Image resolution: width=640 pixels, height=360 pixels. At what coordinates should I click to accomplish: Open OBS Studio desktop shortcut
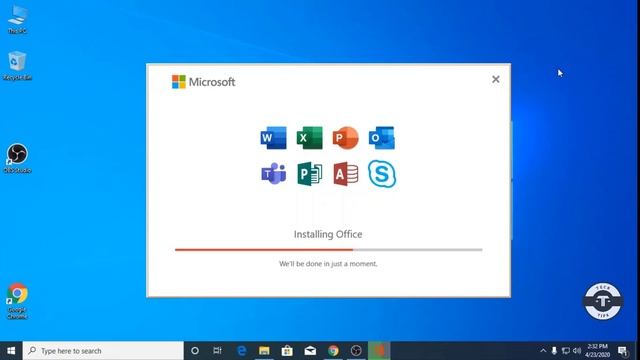[x=17, y=158]
